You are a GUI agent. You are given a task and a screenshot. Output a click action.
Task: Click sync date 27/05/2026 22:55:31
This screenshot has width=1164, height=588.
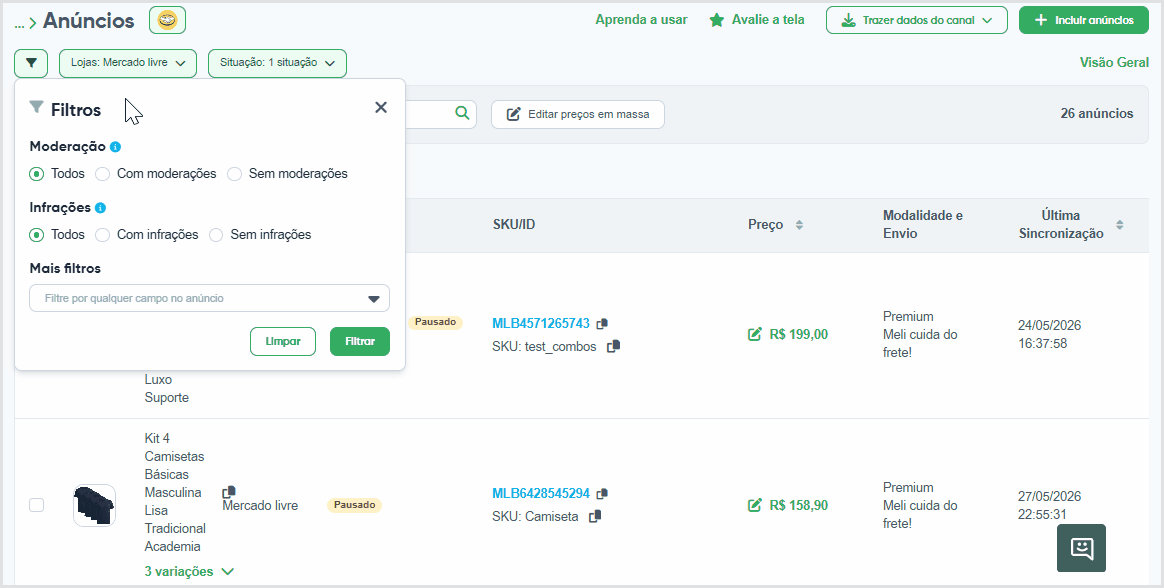pos(1050,506)
